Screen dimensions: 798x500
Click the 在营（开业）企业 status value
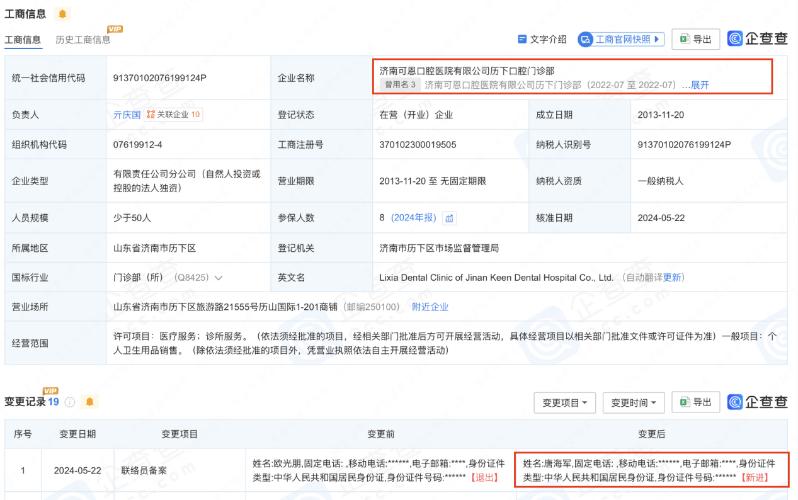pyautogui.click(x=416, y=115)
